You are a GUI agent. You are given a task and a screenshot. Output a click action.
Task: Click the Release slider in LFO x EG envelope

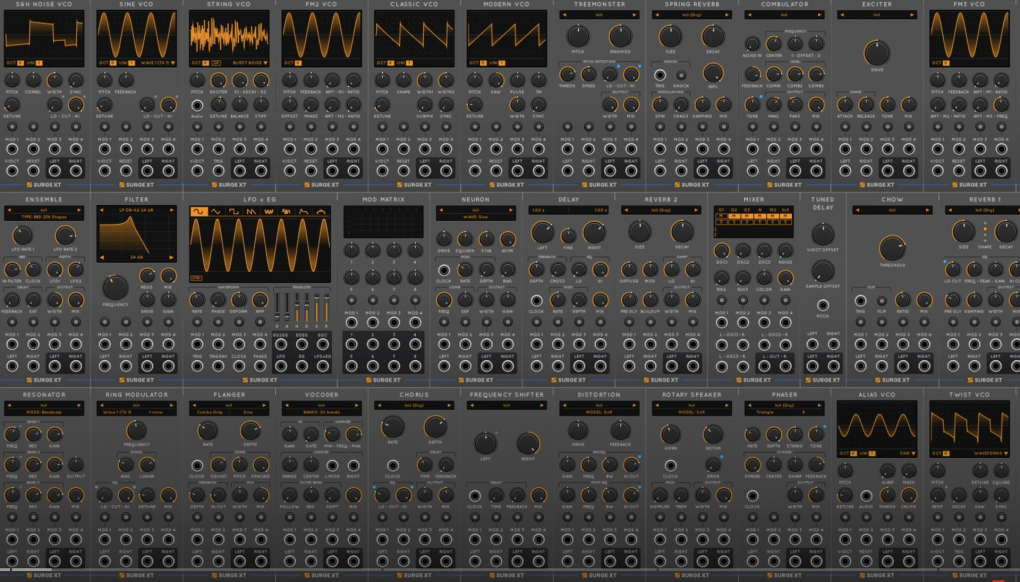tap(327, 307)
